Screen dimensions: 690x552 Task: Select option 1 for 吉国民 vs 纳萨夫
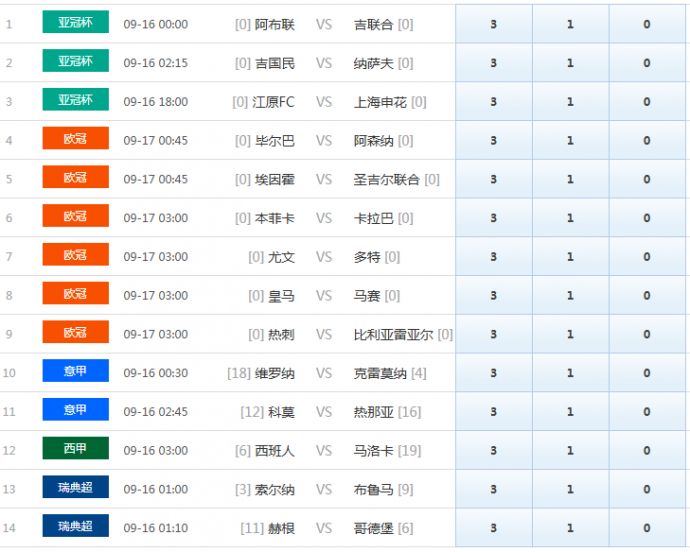click(570, 63)
